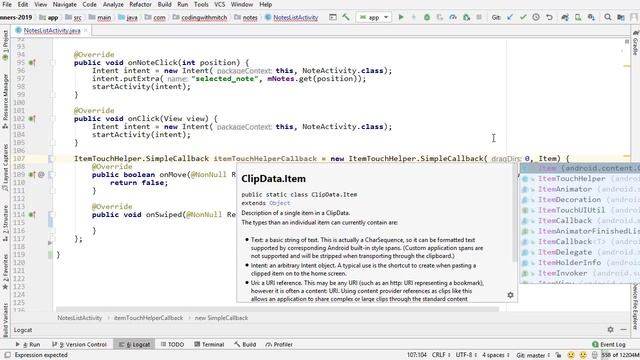
Task: Click the Make Project hammer icon
Action: click(x=346, y=17)
